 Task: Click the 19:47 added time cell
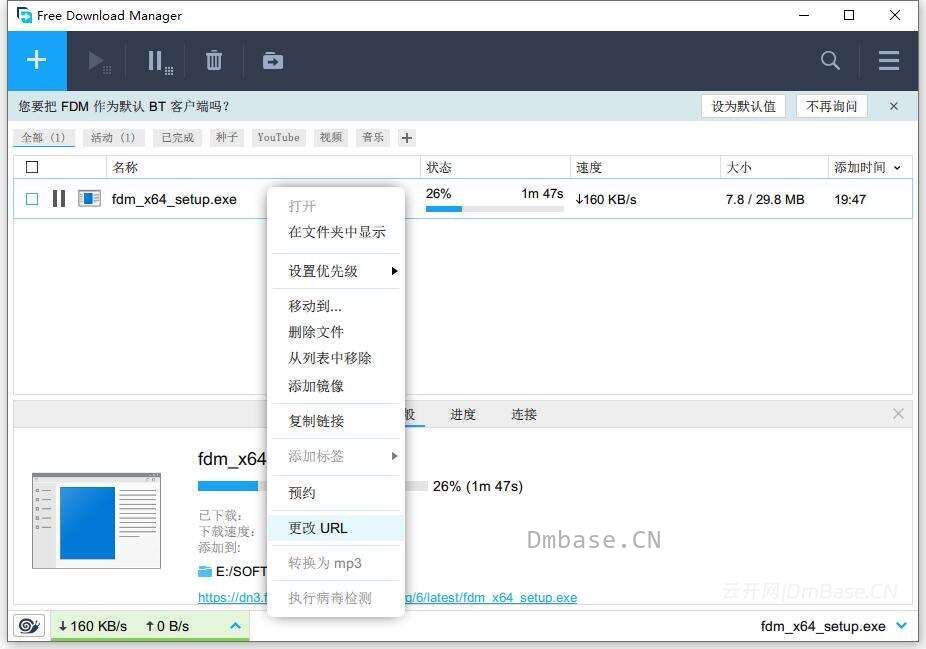tap(850, 200)
